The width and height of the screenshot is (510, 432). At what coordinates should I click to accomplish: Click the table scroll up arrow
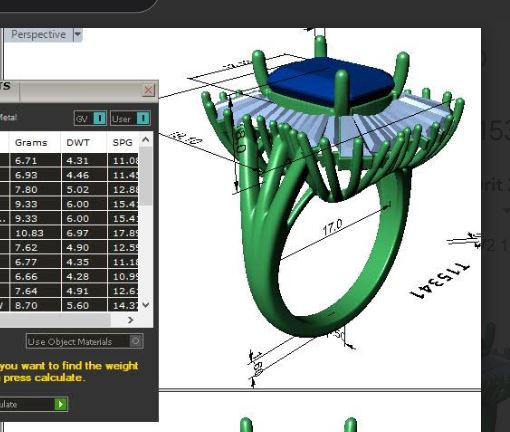tap(146, 140)
